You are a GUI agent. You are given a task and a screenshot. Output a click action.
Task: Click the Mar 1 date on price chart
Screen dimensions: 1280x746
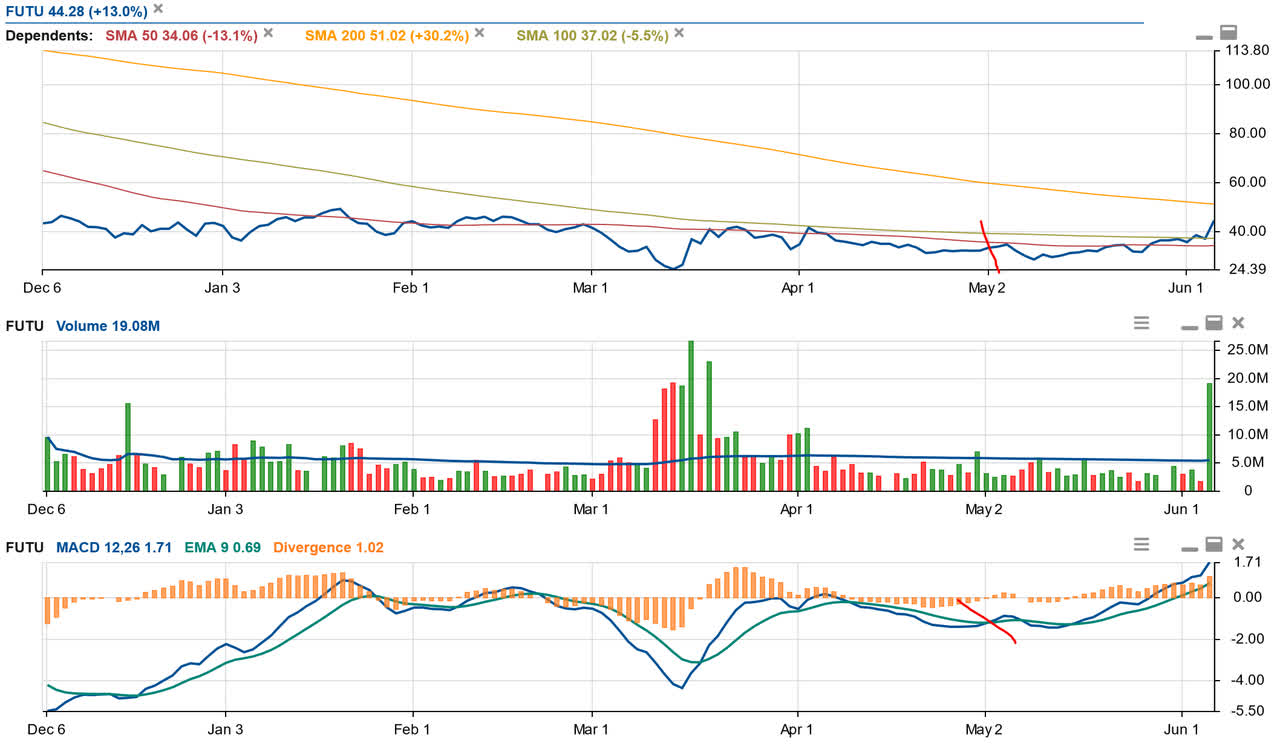point(590,288)
